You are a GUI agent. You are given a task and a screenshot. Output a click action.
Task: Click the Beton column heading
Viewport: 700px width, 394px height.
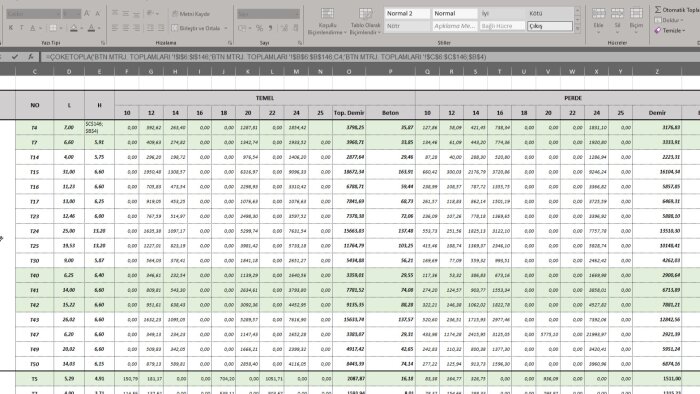pos(391,113)
